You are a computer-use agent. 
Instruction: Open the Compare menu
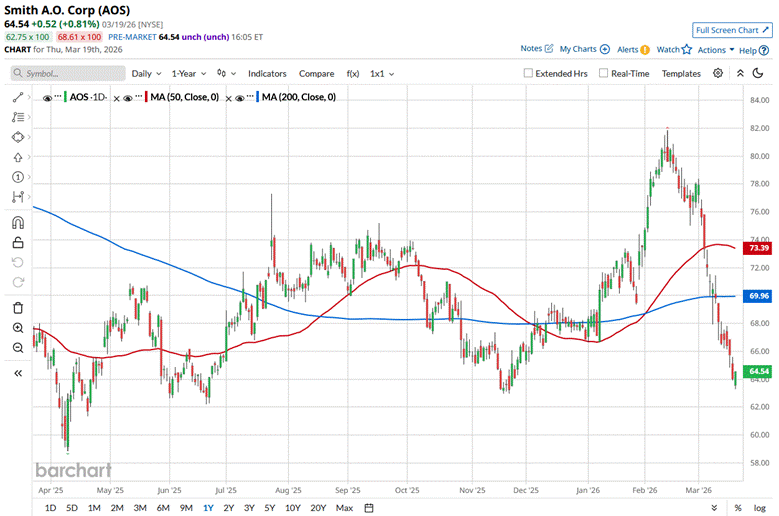[316, 74]
